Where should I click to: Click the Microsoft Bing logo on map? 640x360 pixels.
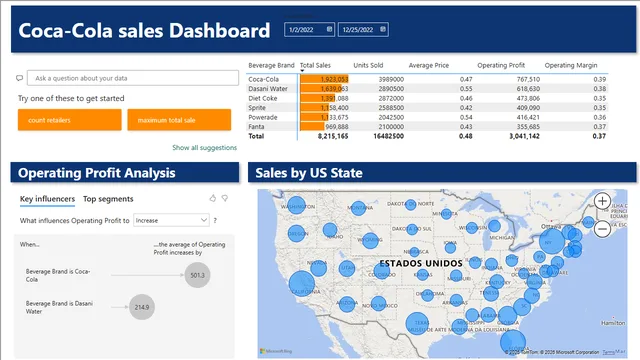coord(276,351)
